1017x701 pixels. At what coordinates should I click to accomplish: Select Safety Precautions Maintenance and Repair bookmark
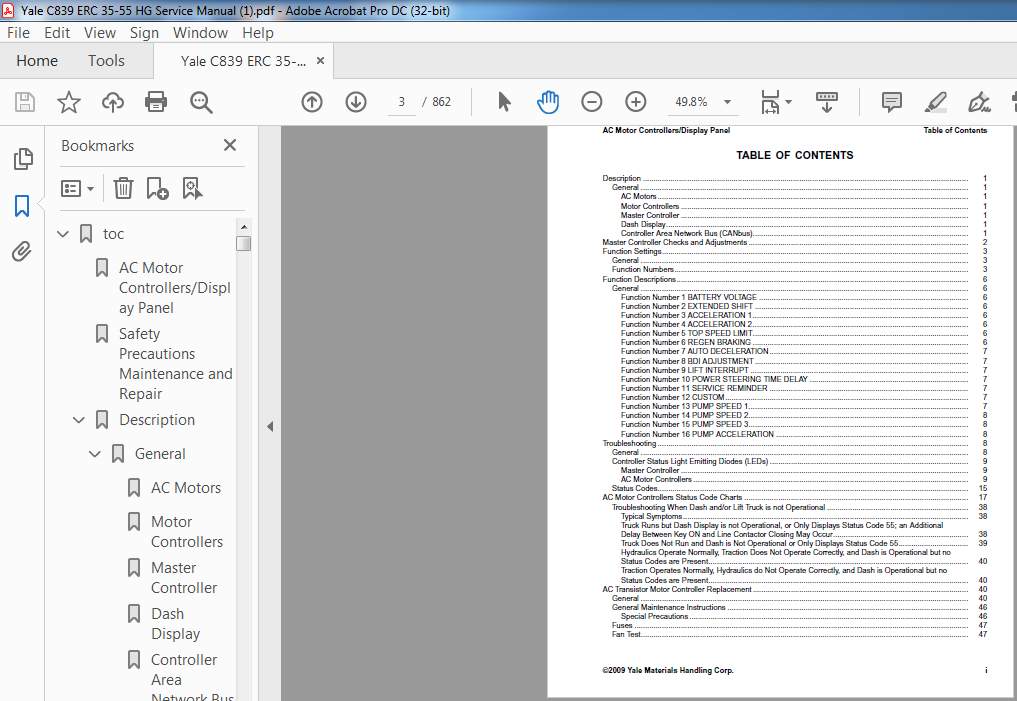(175, 364)
